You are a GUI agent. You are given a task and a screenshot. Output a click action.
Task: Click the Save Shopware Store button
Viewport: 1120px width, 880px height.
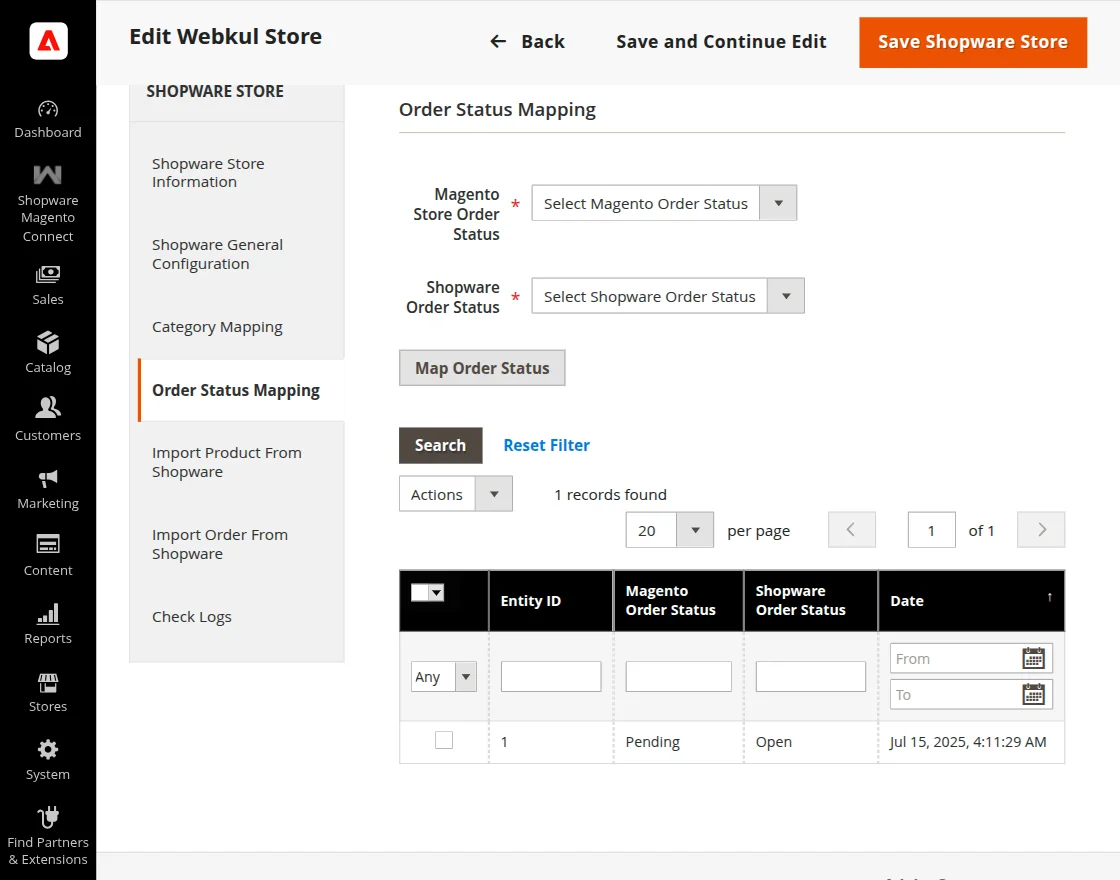pos(972,42)
